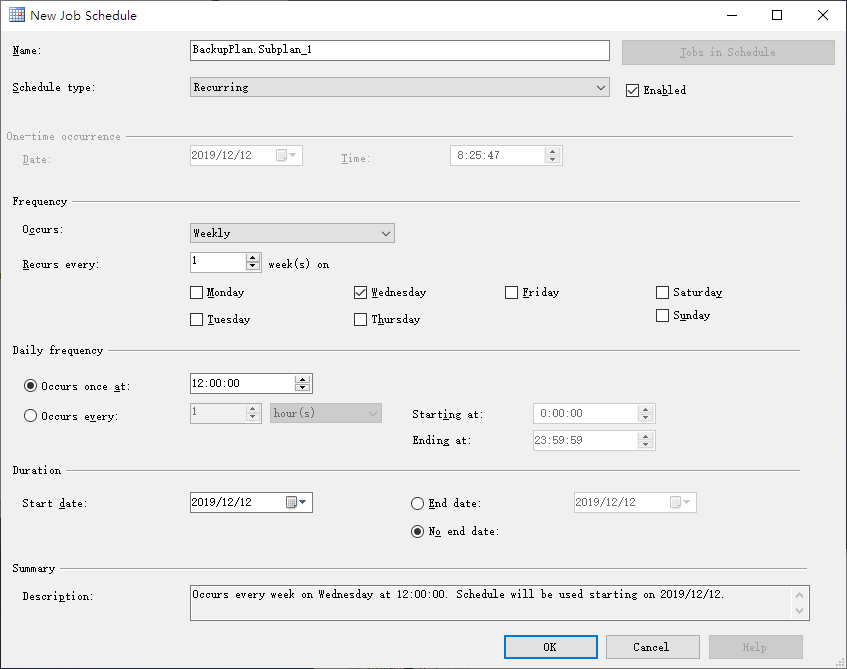Check the Friday checkbox
847x669 pixels.
pyautogui.click(x=512, y=292)
